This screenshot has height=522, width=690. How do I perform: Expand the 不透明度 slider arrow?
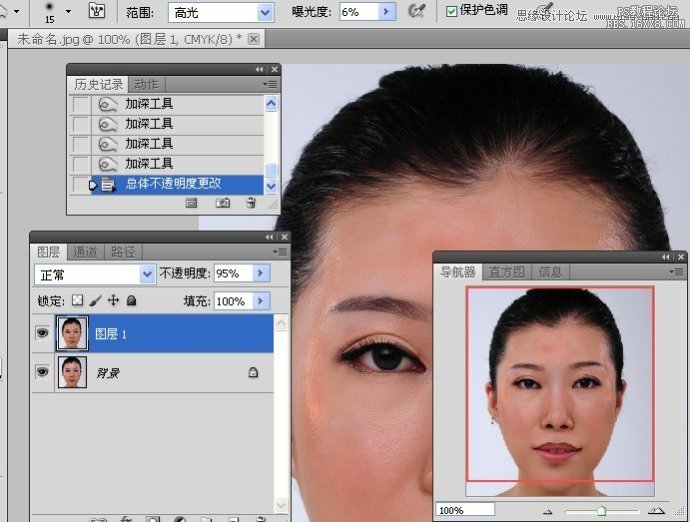click(262, 274)
